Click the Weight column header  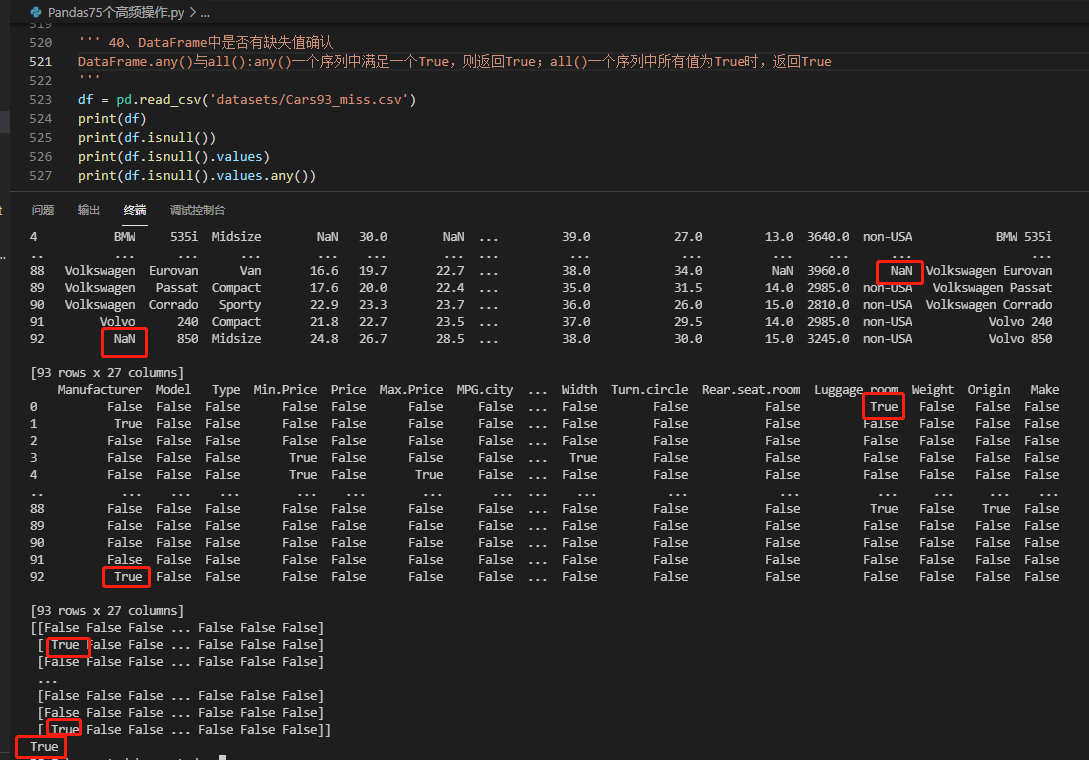click(932, 390)
